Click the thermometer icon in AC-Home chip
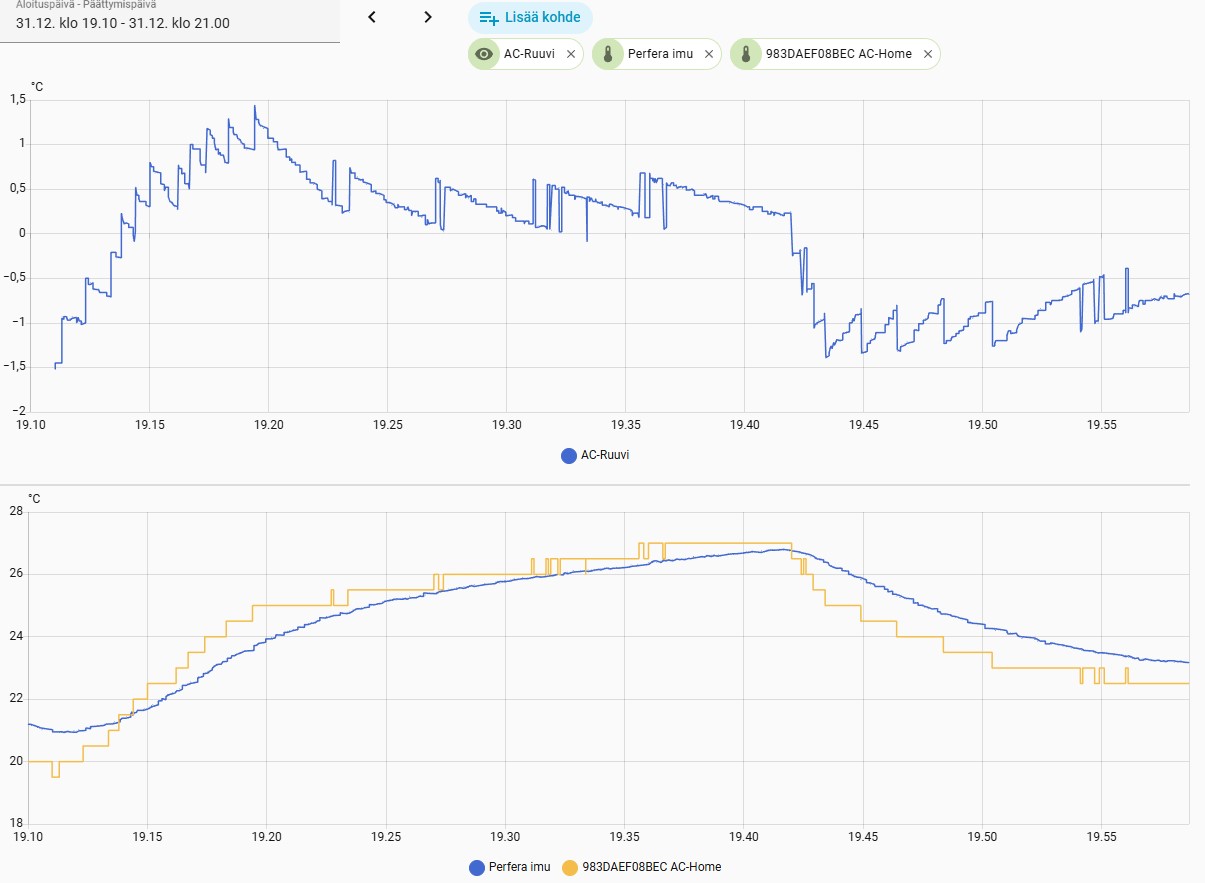Screen dimensions: 1205x883 (746, 54)
